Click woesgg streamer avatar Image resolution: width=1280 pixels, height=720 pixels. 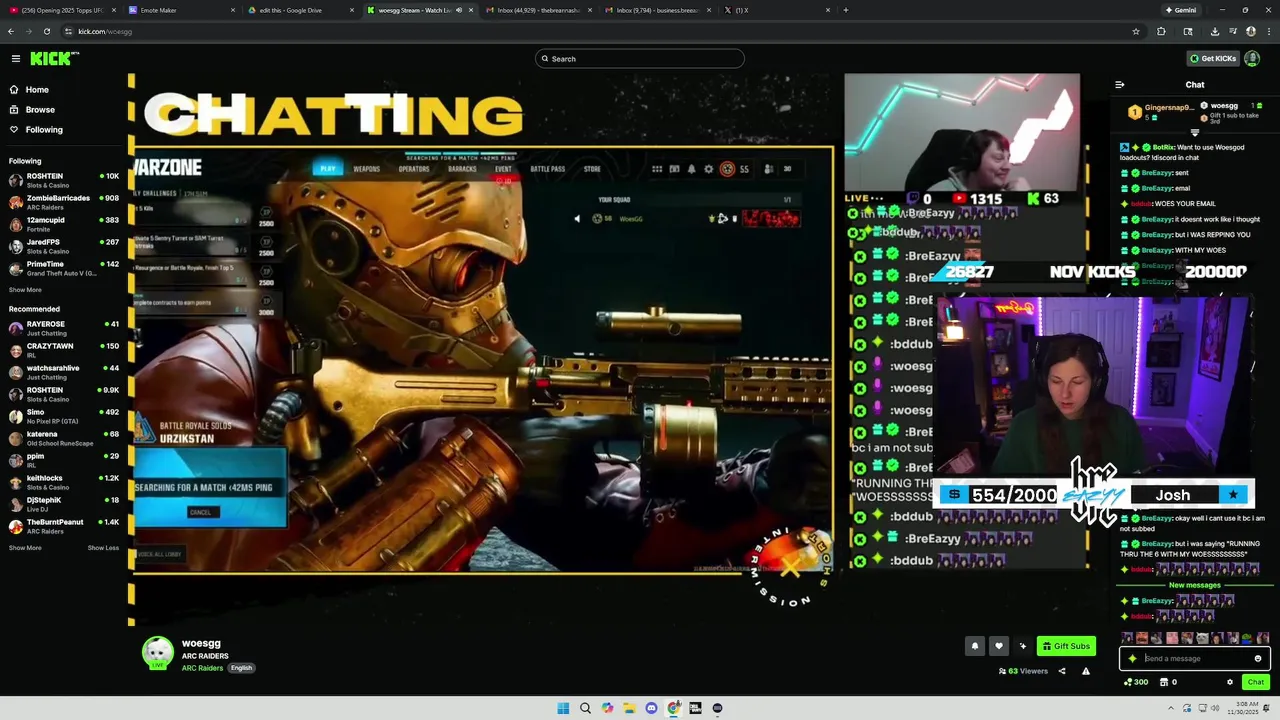coord(158,653)
